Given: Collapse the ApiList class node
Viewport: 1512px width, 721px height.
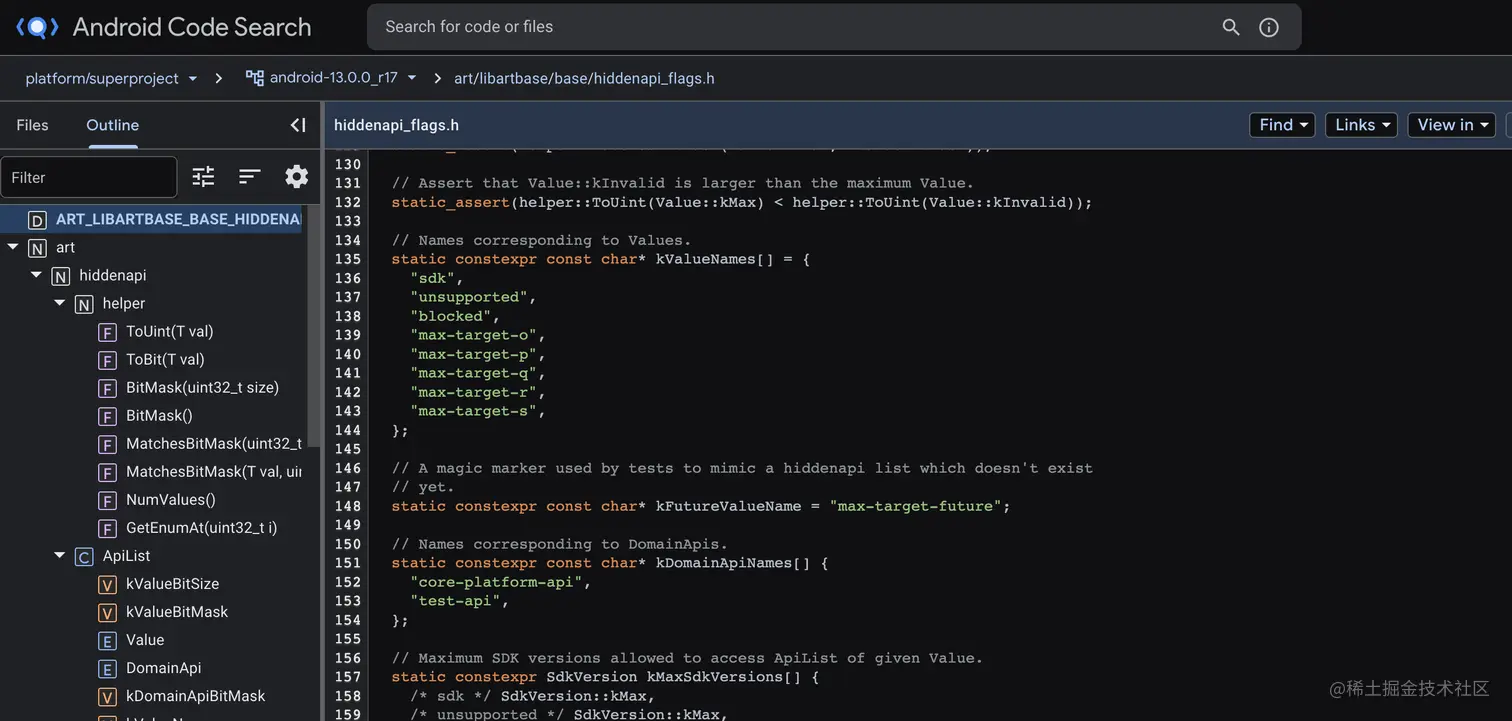Looking at the screenshot, I should [60, 555].
